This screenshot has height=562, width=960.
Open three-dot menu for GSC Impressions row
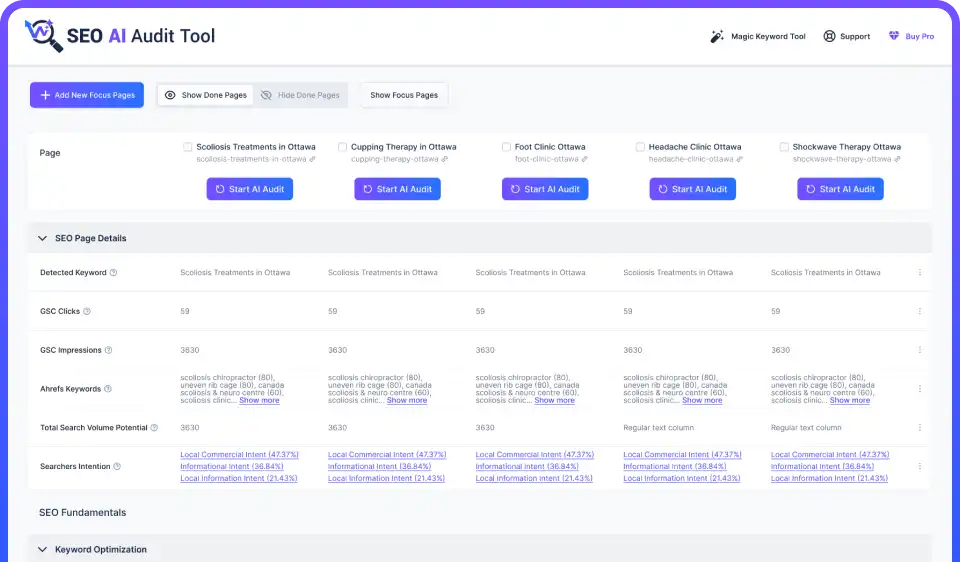[920, 350]
